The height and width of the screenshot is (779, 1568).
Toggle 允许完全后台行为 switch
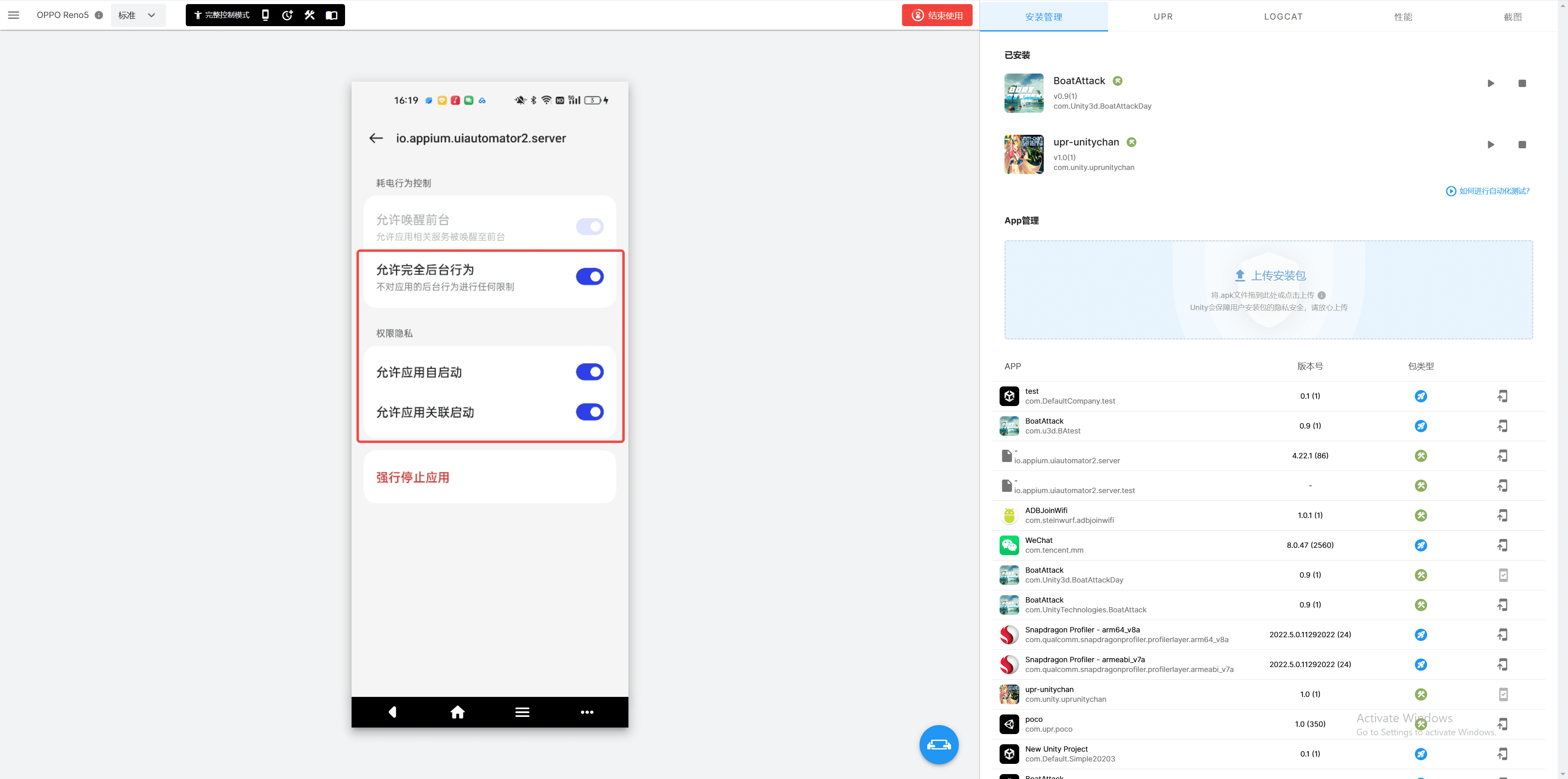[x=589, y=277]
